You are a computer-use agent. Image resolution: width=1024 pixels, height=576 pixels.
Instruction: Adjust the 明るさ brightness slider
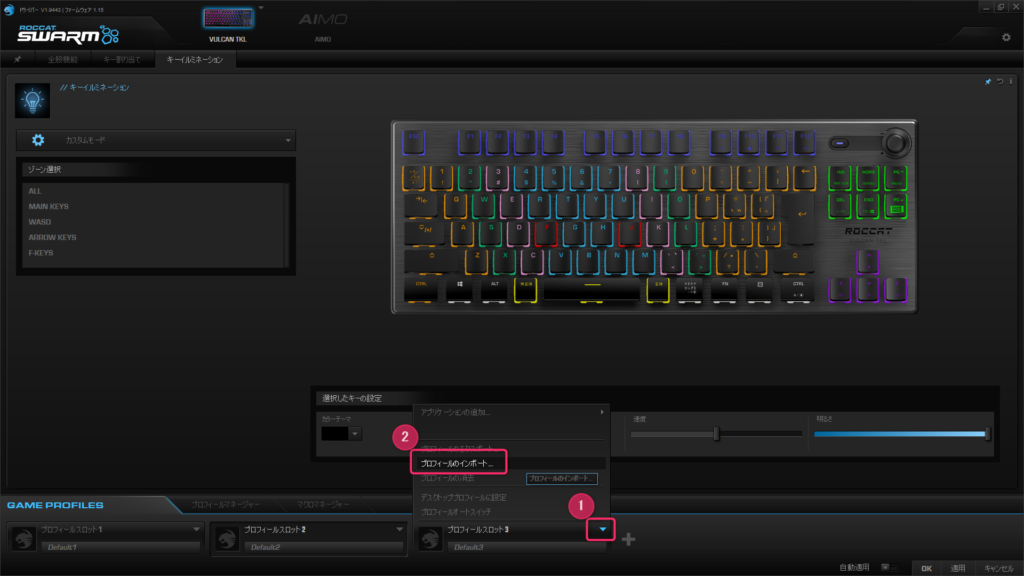[x=902, y=434]
